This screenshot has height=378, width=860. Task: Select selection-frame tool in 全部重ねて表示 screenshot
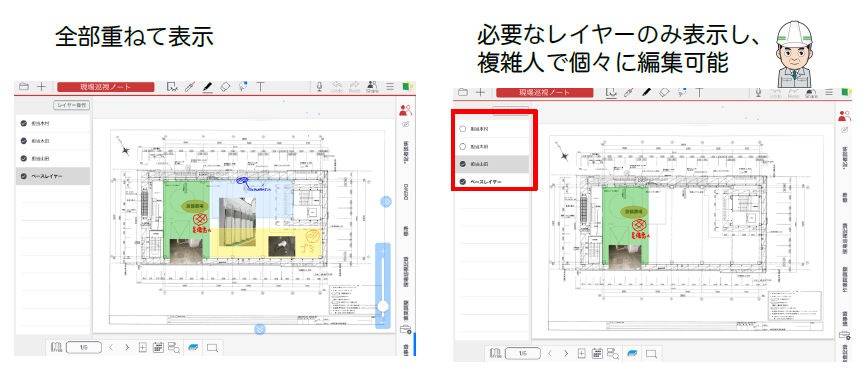(x=172, y=87)
